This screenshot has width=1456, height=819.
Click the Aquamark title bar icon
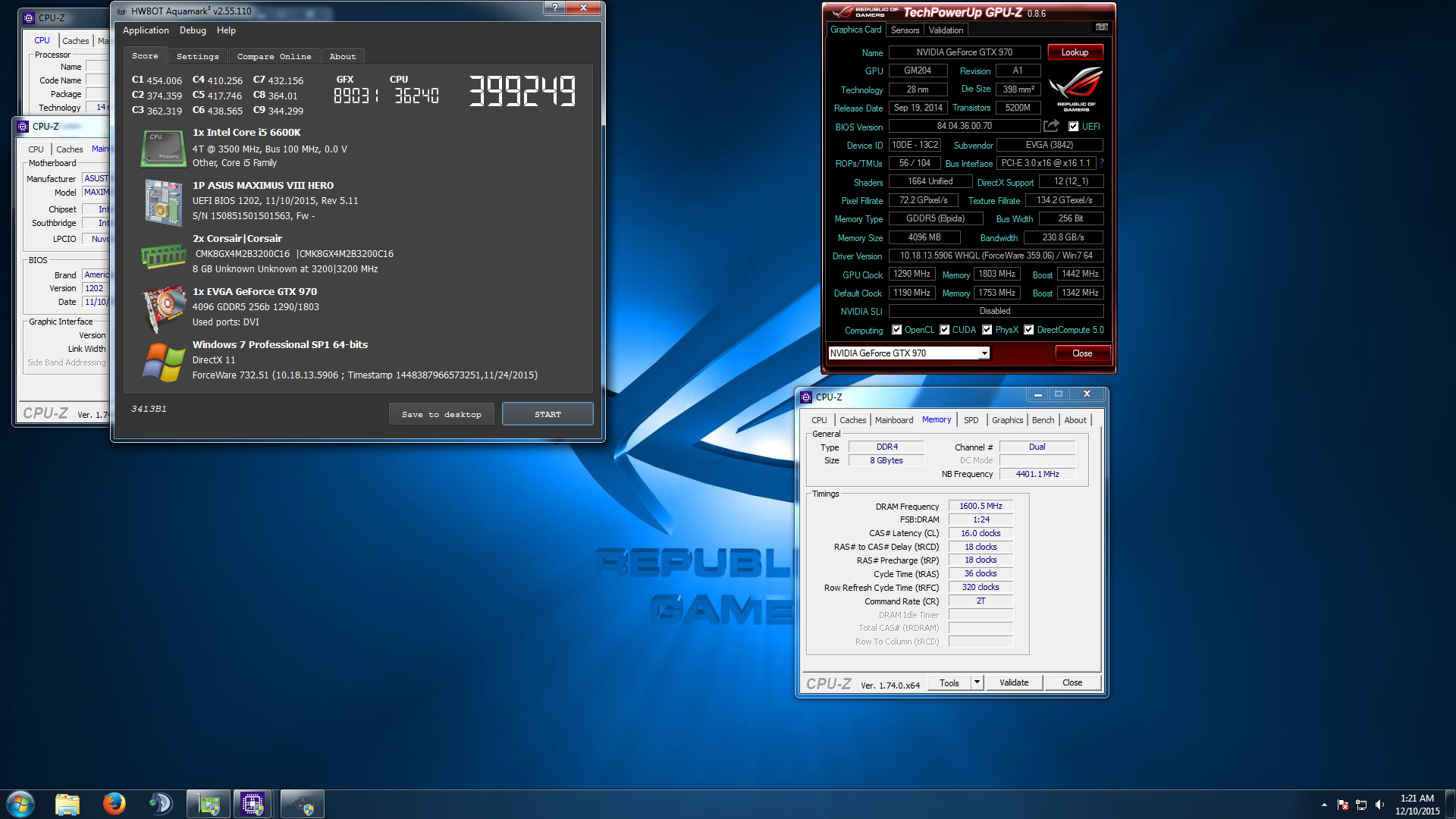(x=121, y=11)
